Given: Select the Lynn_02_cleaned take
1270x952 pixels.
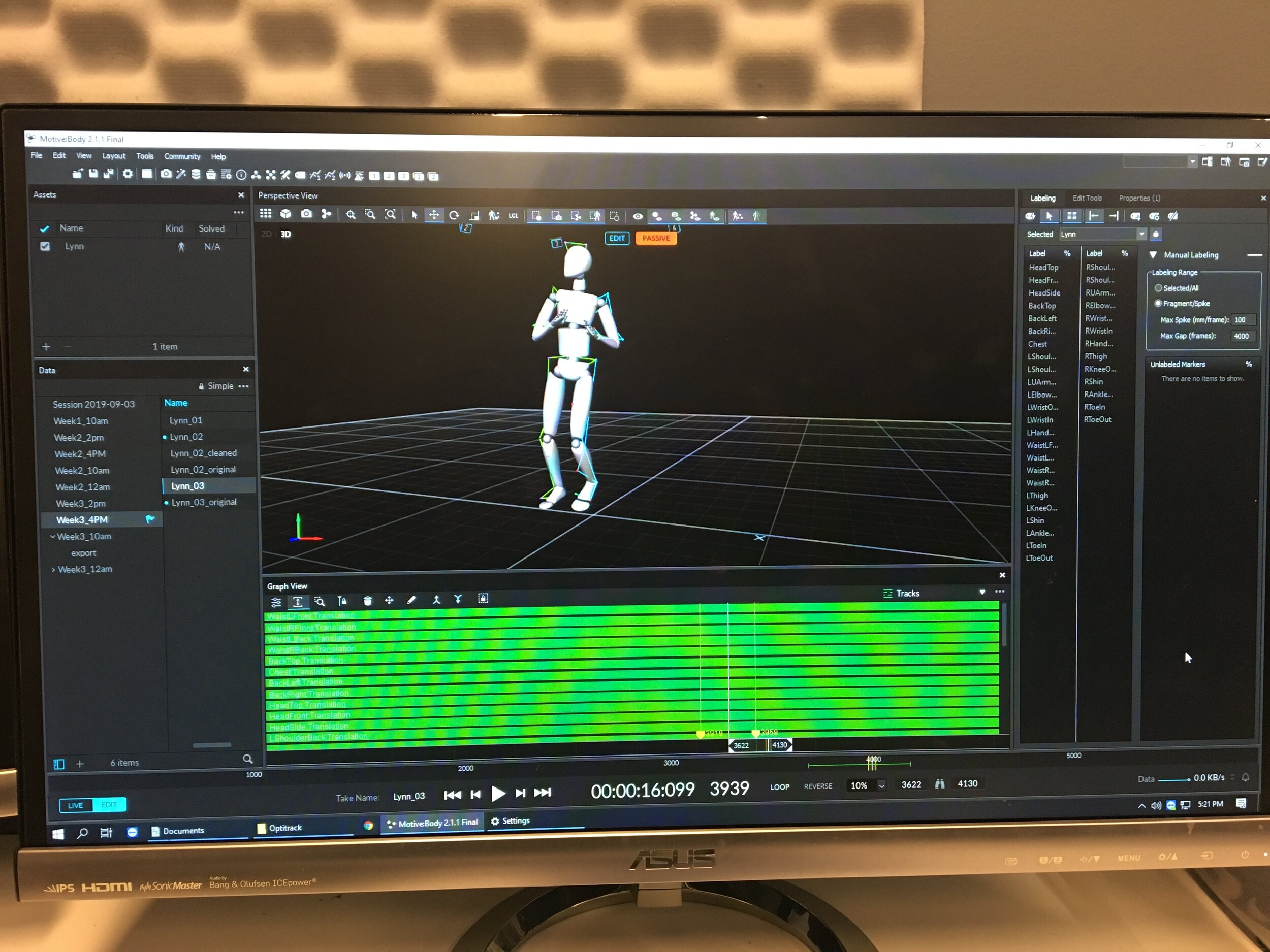Looking at the screenshot, I should coord(203,453).
